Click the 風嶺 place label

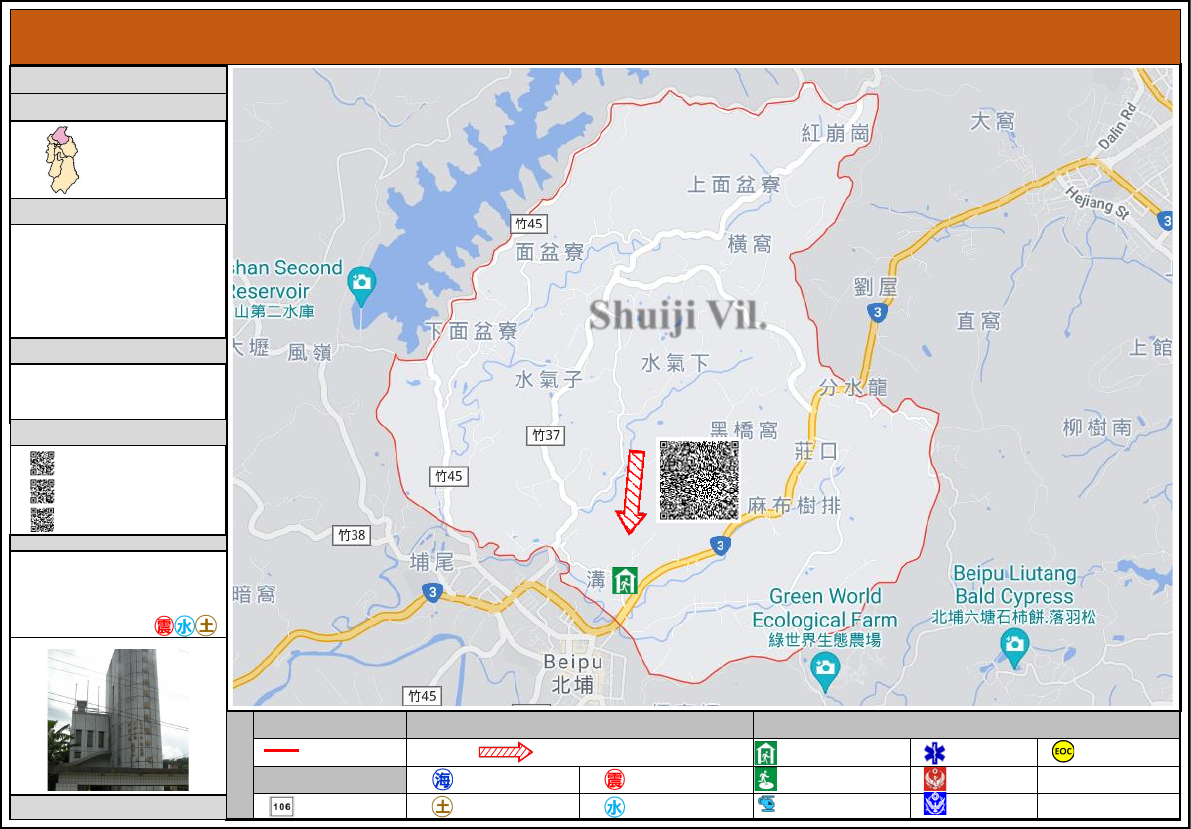click(310, 352)
